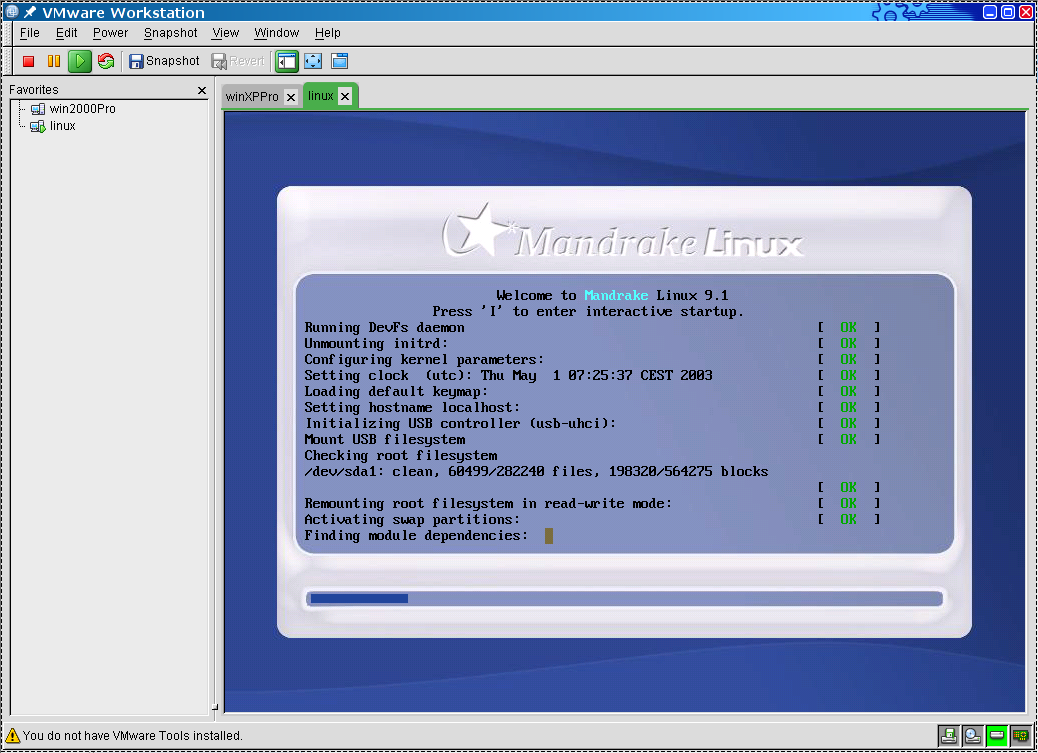
Task: Close the winXPPro tab
Action: [x=291, y=97]
